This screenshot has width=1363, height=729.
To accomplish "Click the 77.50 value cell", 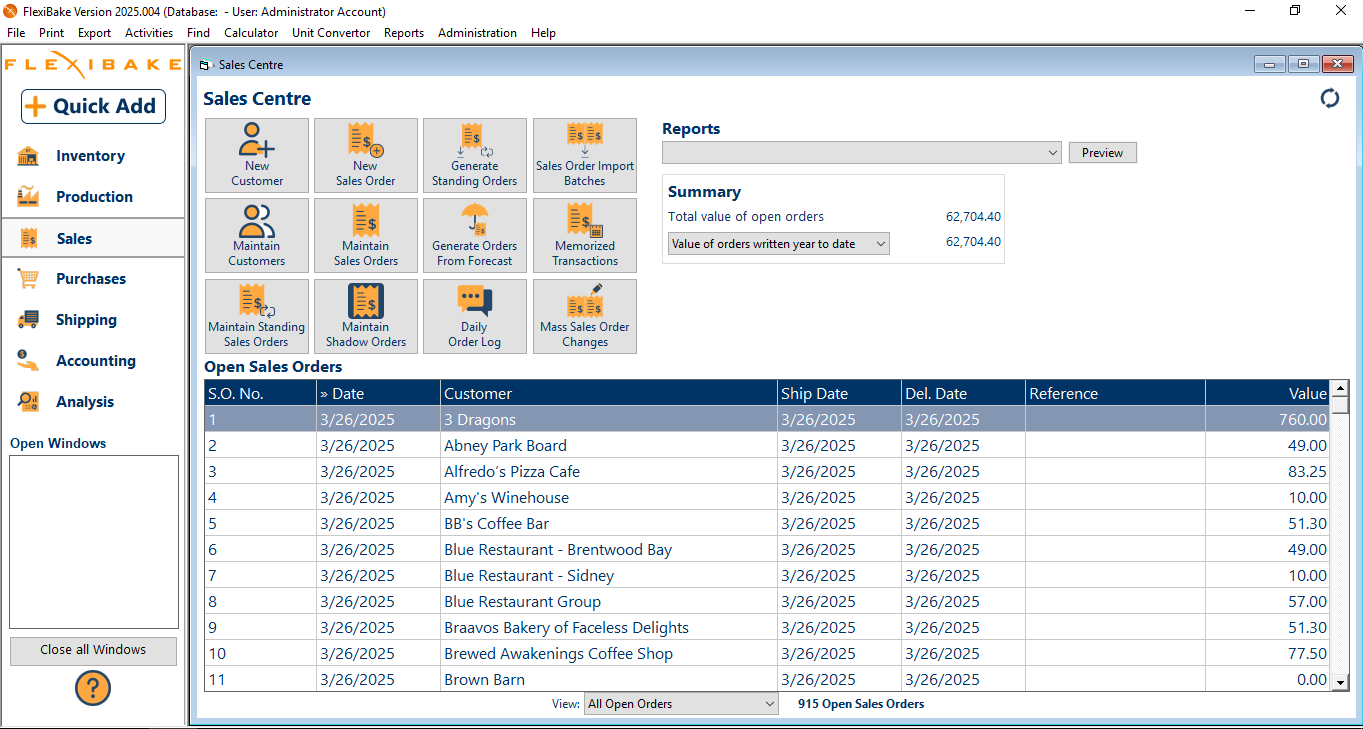I will tap(1268, 653).
